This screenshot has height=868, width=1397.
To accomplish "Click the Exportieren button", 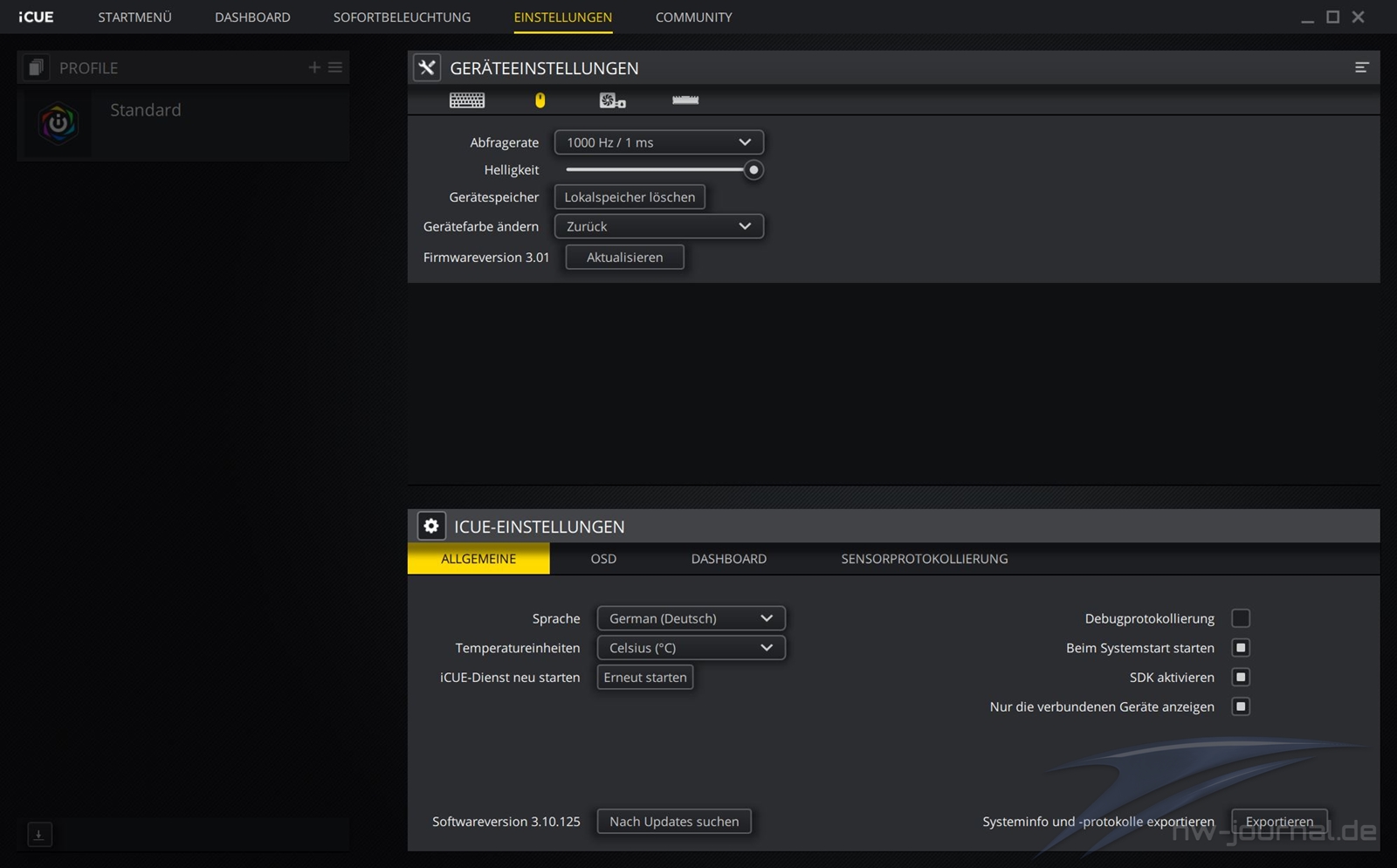I will coord(1279,821).
